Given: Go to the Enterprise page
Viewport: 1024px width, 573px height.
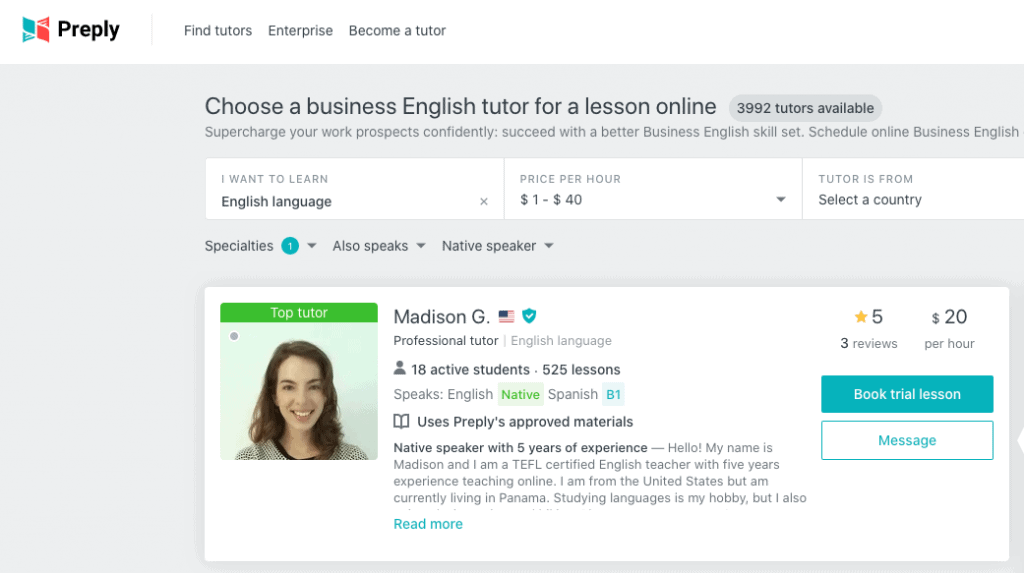Looking at the screenshot, I should [x=300, y=31].
